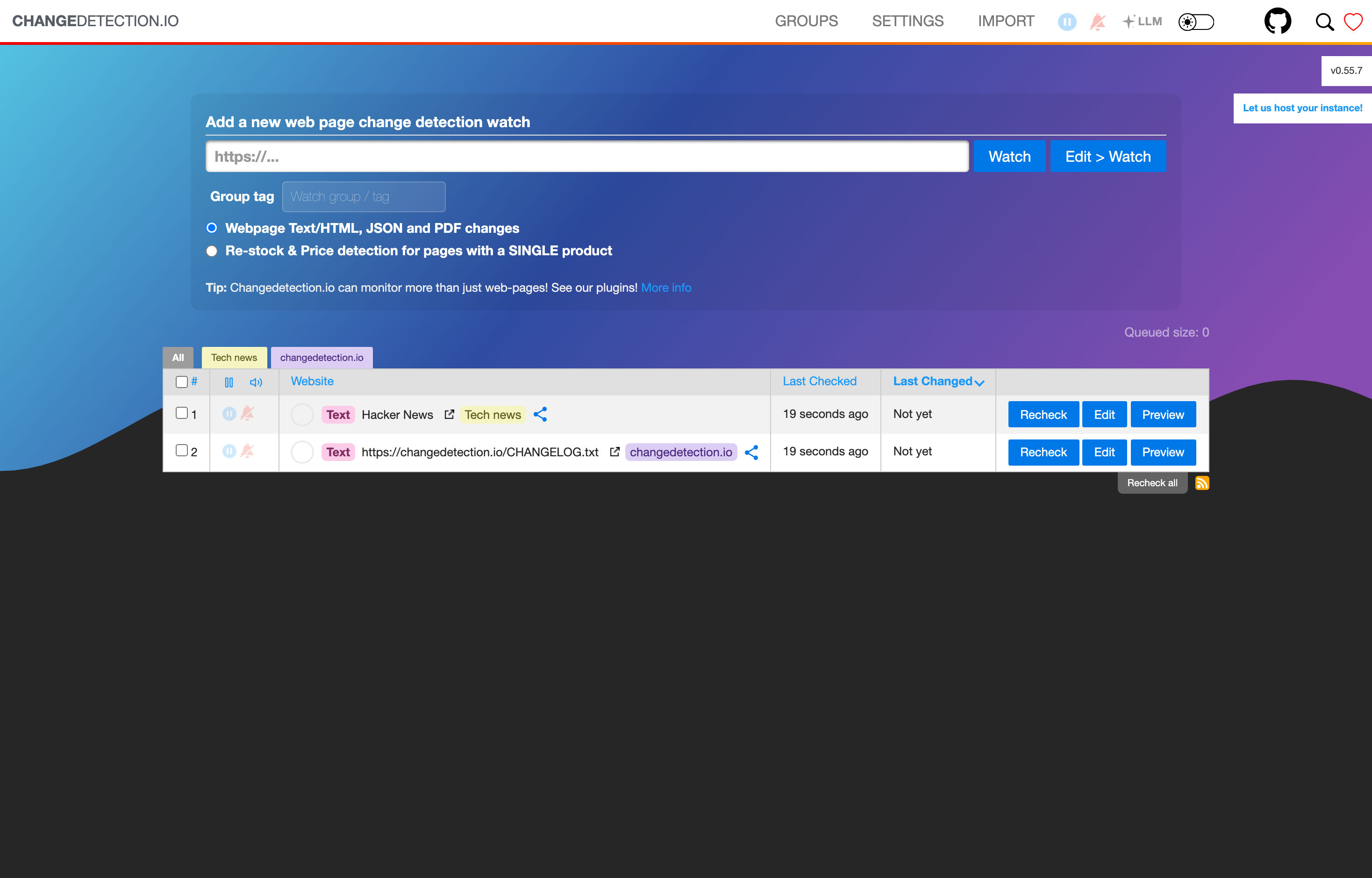Switch to the All tab

178,358
